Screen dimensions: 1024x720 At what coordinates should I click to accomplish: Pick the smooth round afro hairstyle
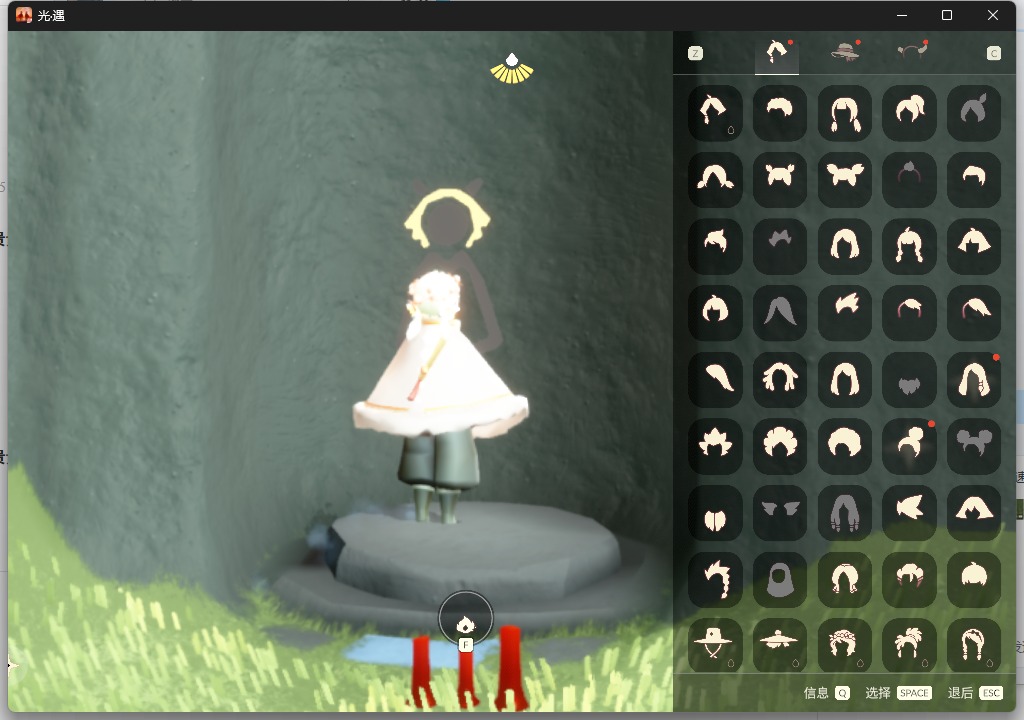click(x=844, y=446)
